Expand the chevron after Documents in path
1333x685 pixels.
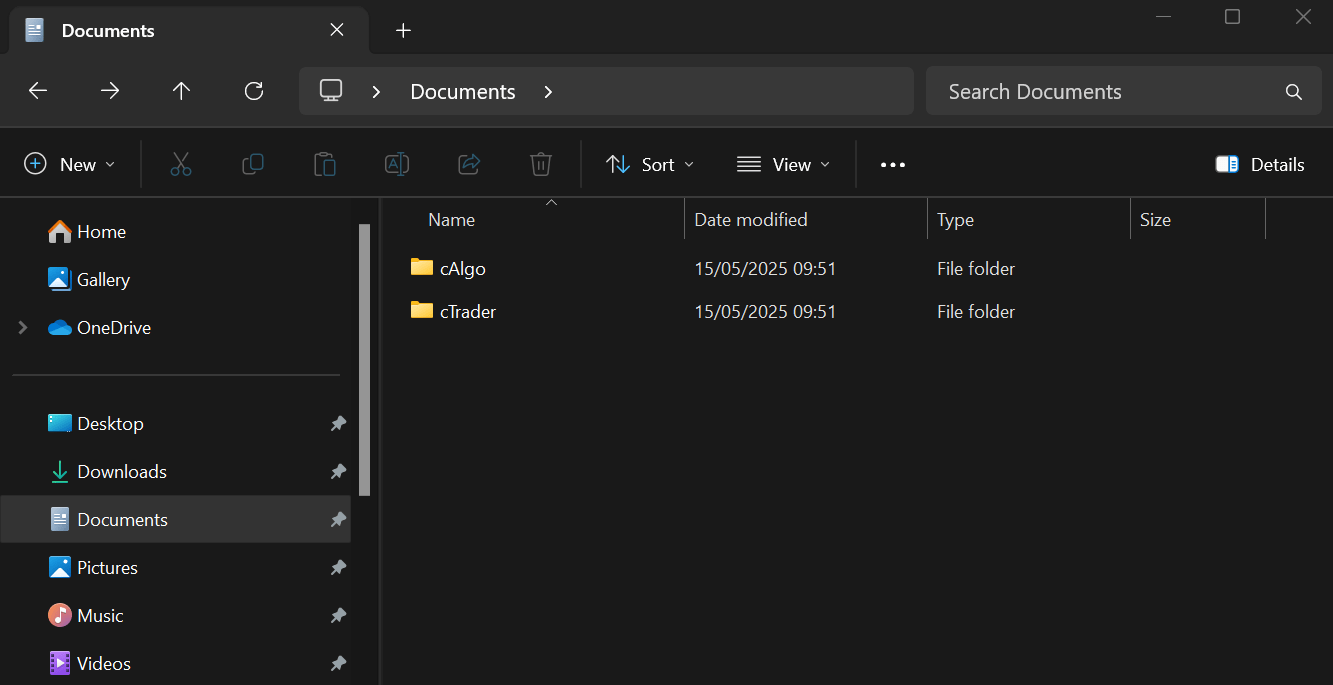(x=548, y=92)
